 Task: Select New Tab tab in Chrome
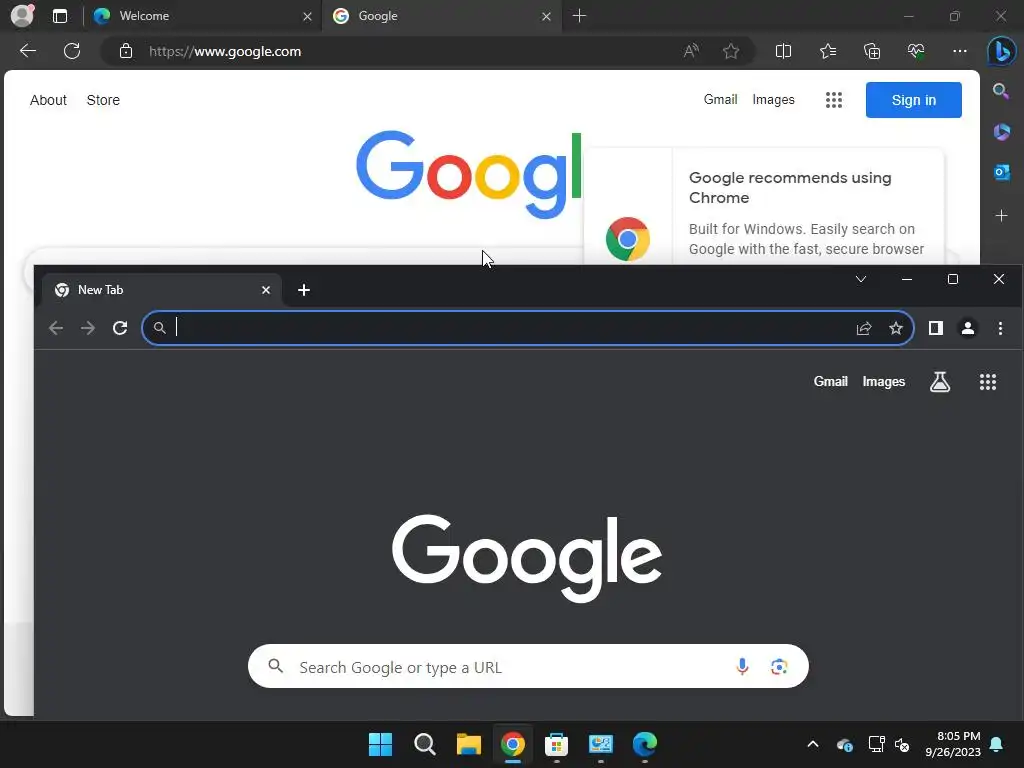tap(161, 290)
